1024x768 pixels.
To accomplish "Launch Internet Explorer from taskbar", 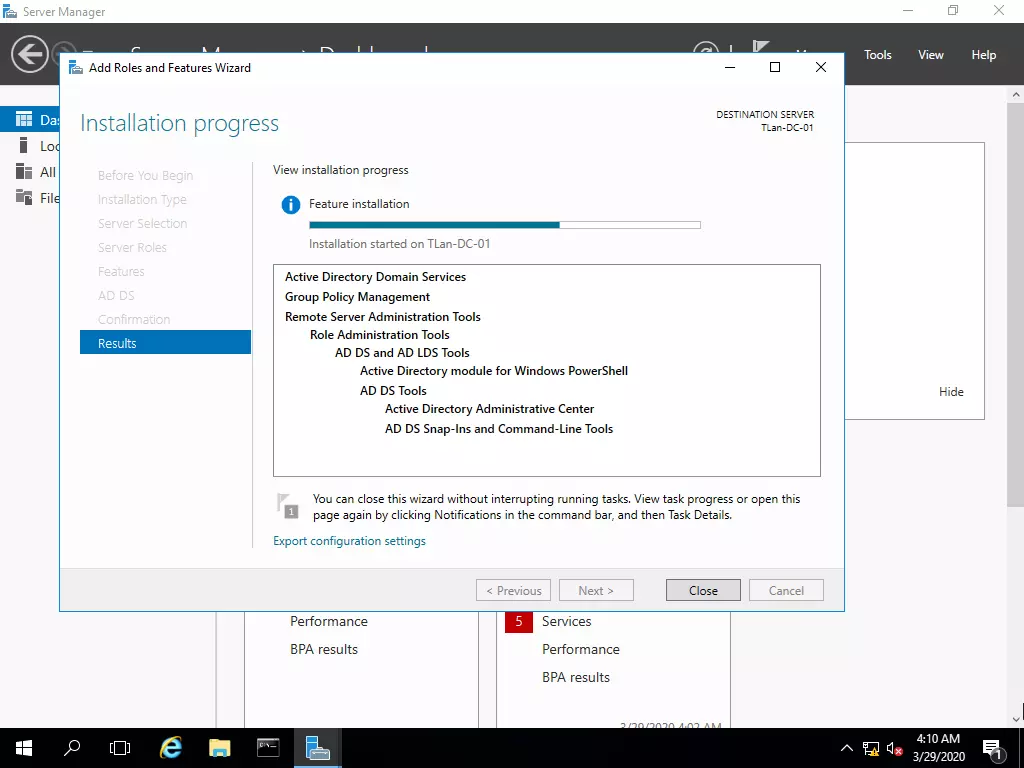I will (170, 748).
